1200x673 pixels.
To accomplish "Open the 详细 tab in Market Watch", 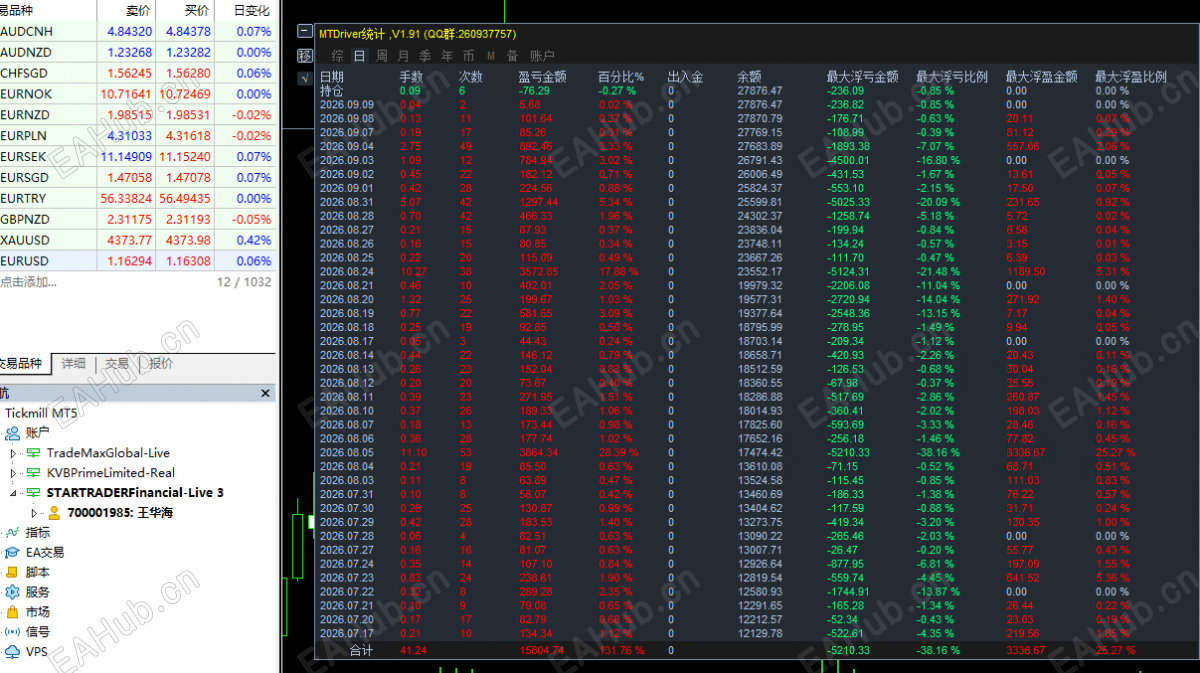I will pyautogui.click(x=74, y=364).
